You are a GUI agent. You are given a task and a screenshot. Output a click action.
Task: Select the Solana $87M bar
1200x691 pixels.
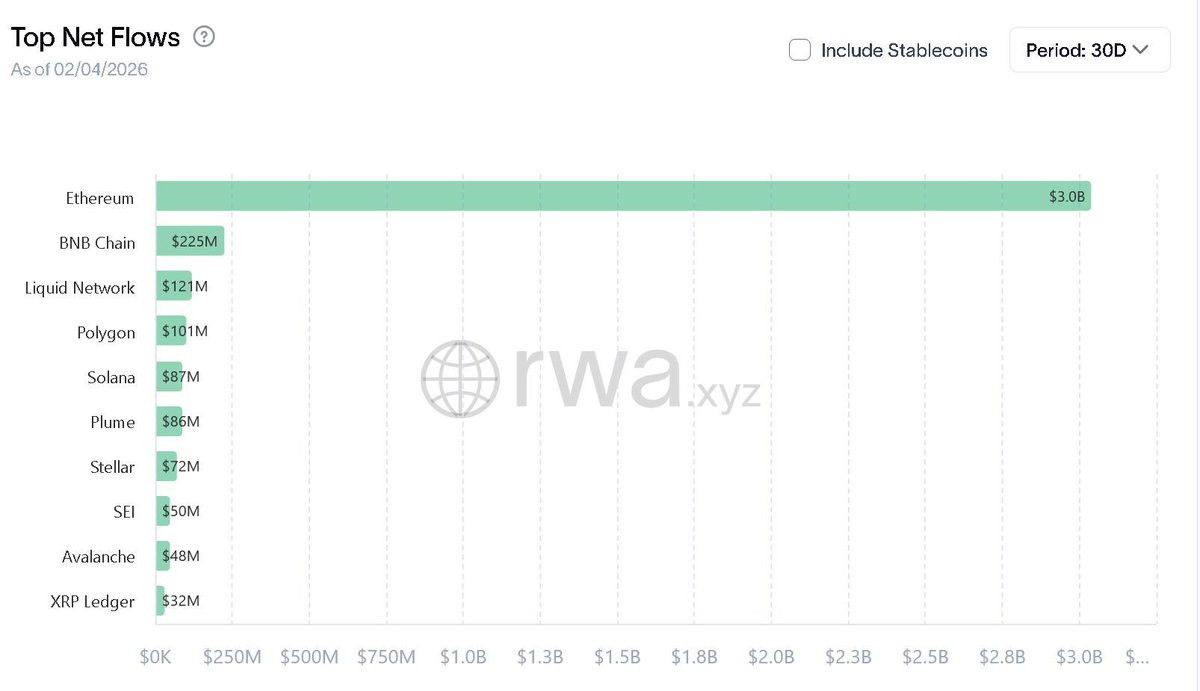[169, 377]
